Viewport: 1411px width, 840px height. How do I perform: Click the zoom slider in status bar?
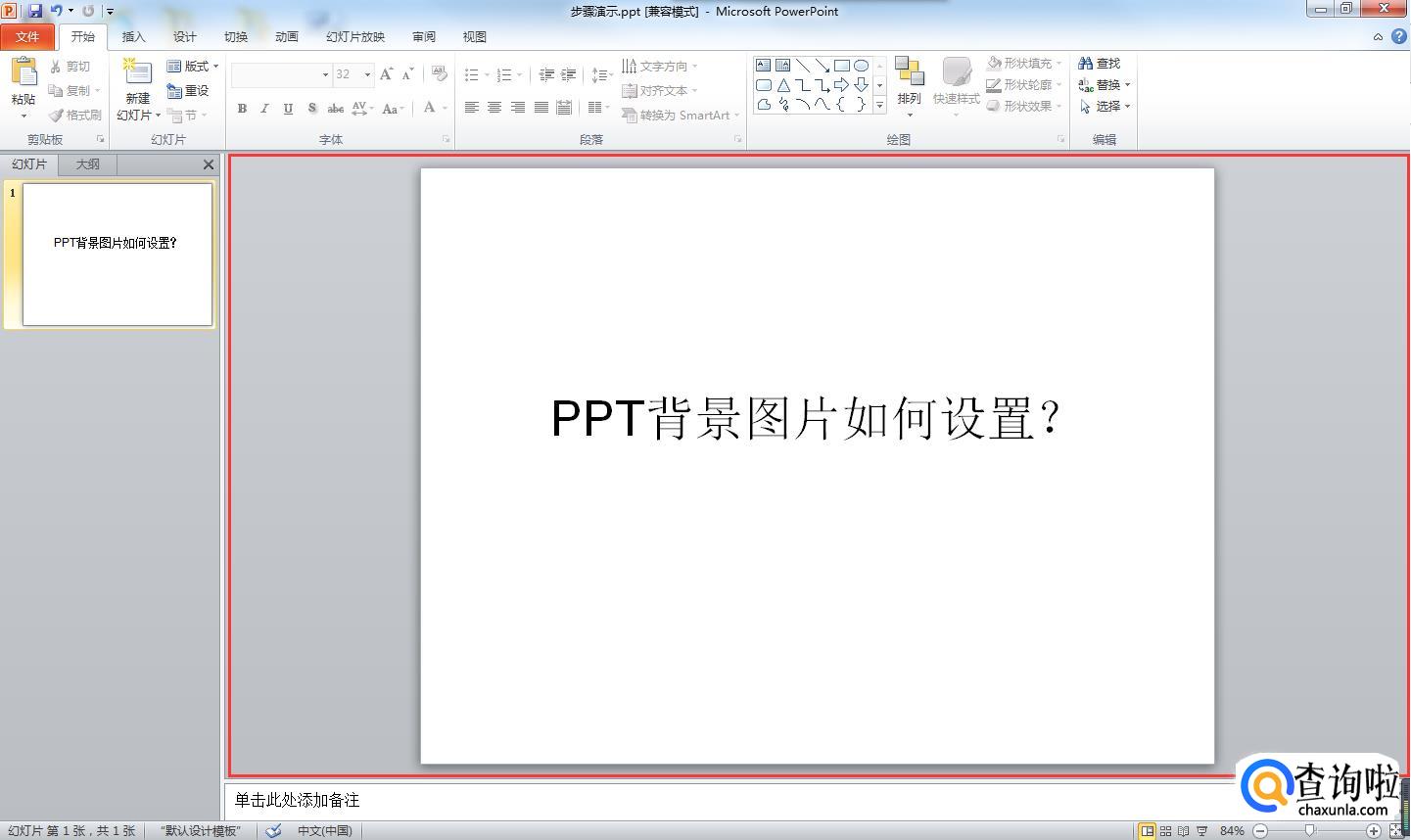pyautogui.click(x=1309, y=830)
